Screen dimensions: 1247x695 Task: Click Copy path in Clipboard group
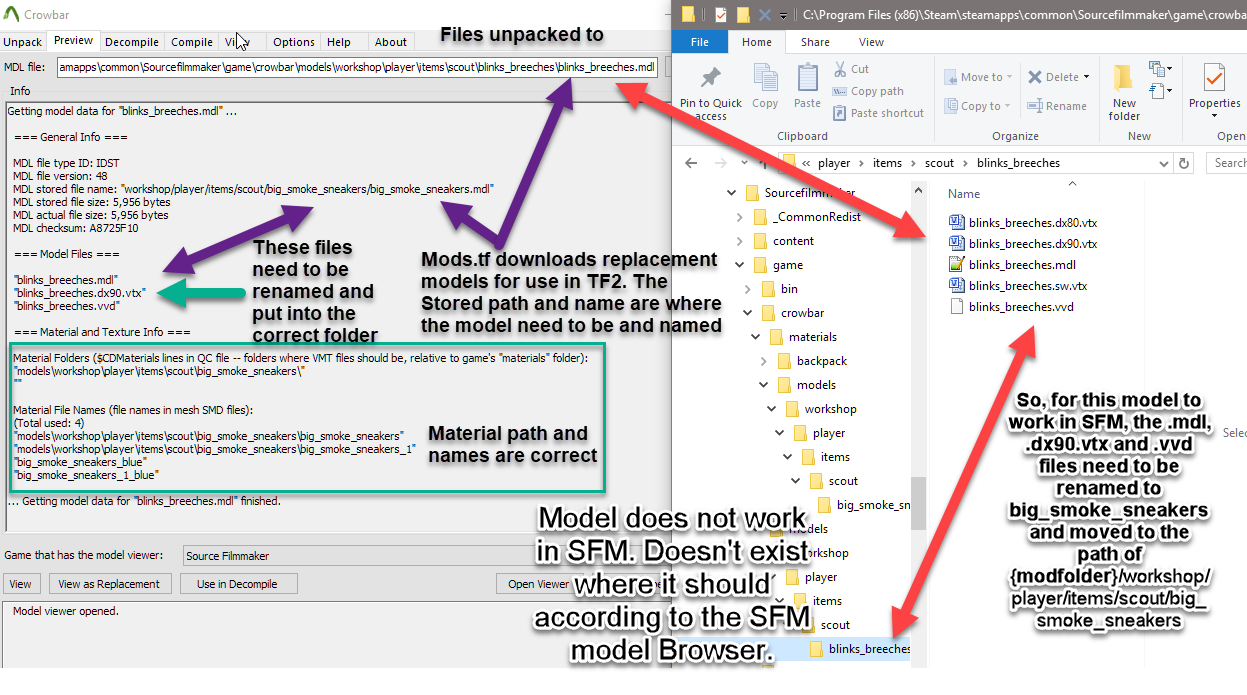[868, 91]
